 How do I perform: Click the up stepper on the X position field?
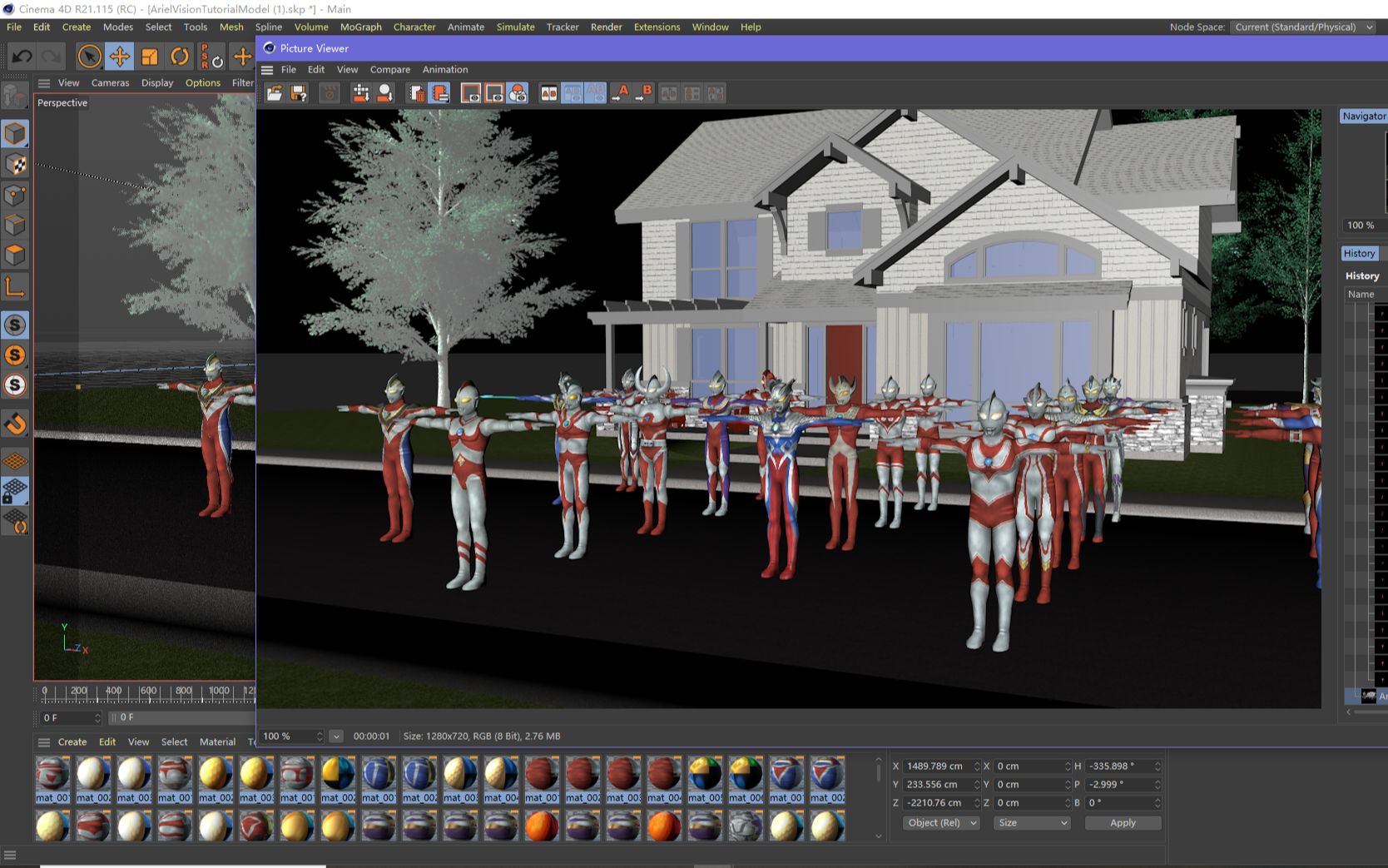point(976,762)
